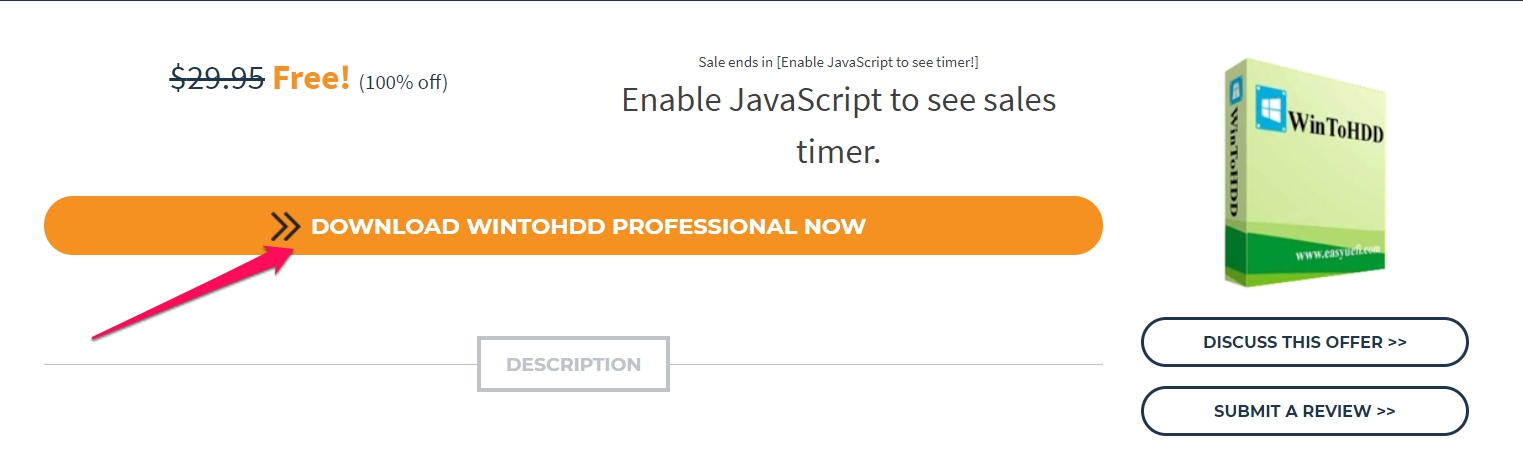
Task: Click the small Windows icon on the box spine
Action: pos(1236,93)
